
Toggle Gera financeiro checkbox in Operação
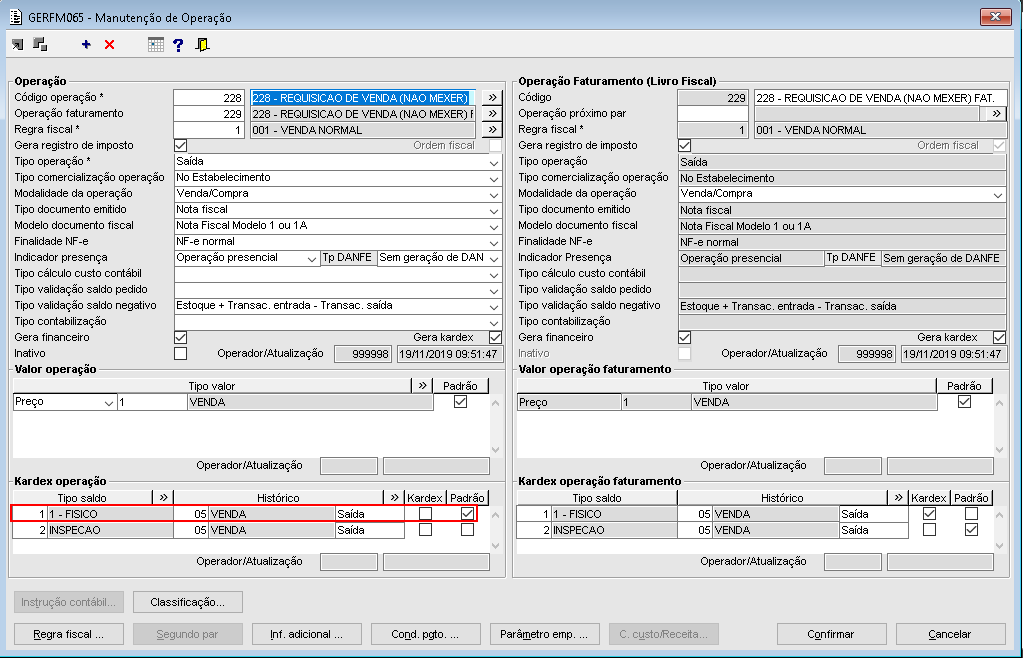click(181, 337)
